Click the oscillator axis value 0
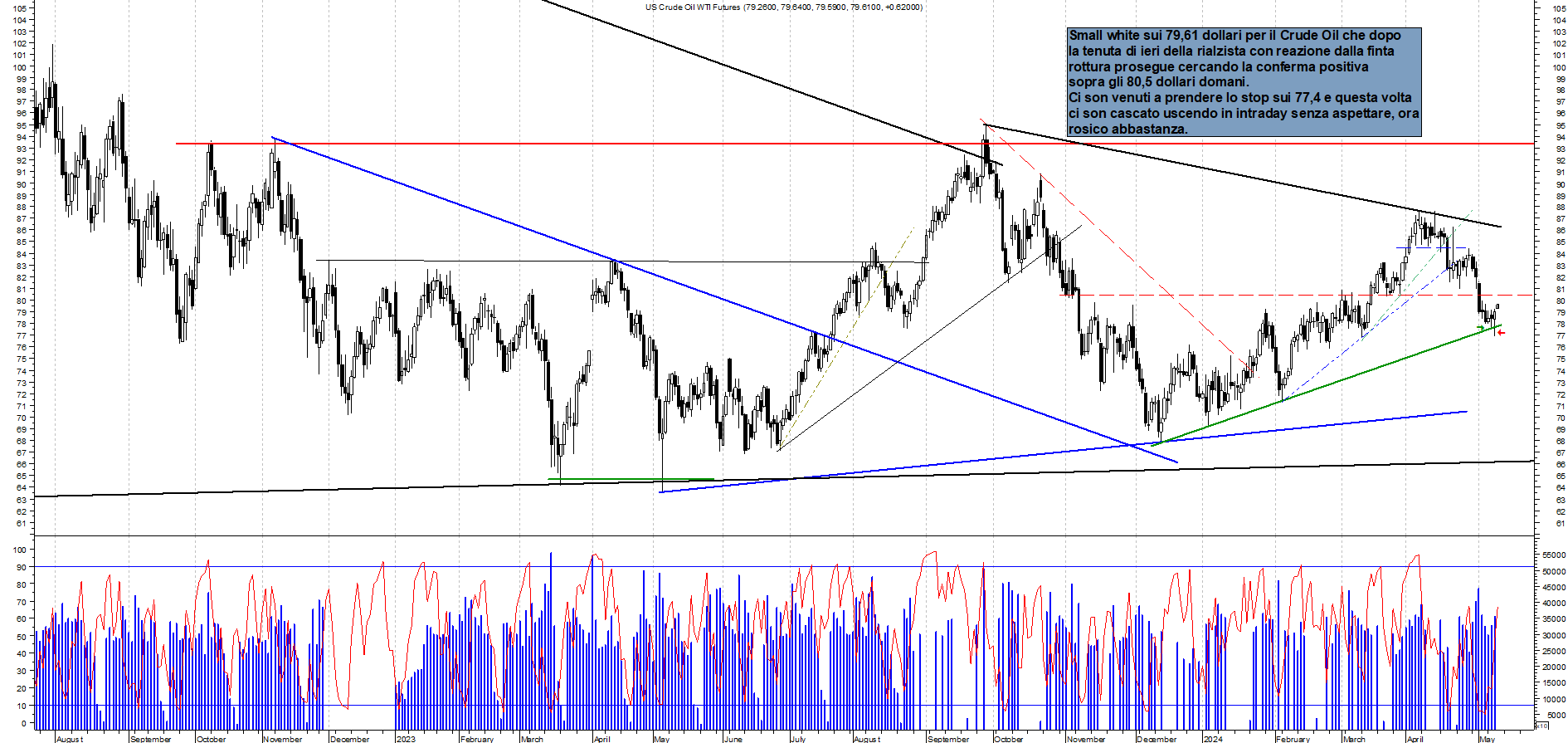 point(22,724)
